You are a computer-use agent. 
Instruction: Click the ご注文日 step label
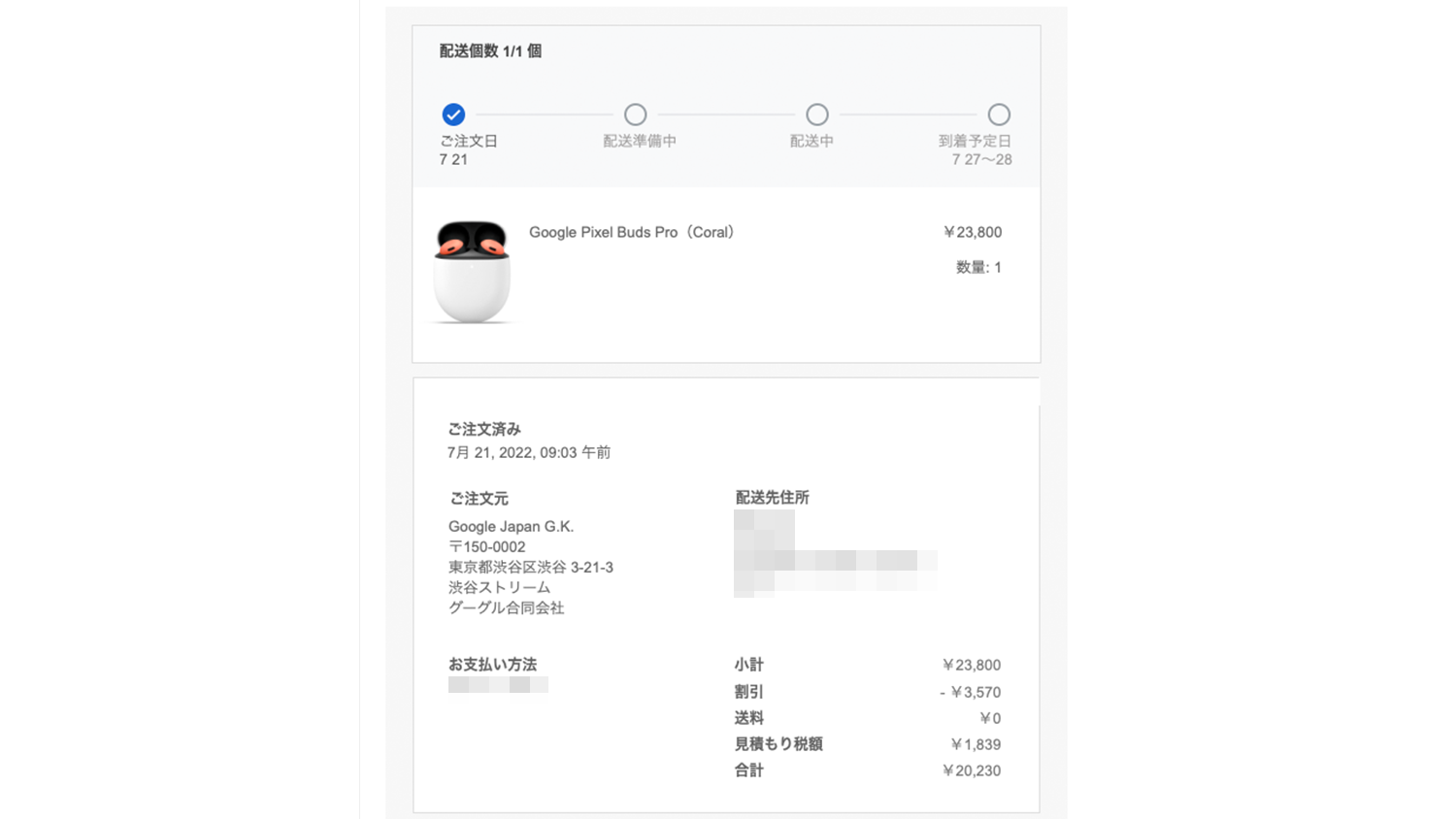(468, 141)
